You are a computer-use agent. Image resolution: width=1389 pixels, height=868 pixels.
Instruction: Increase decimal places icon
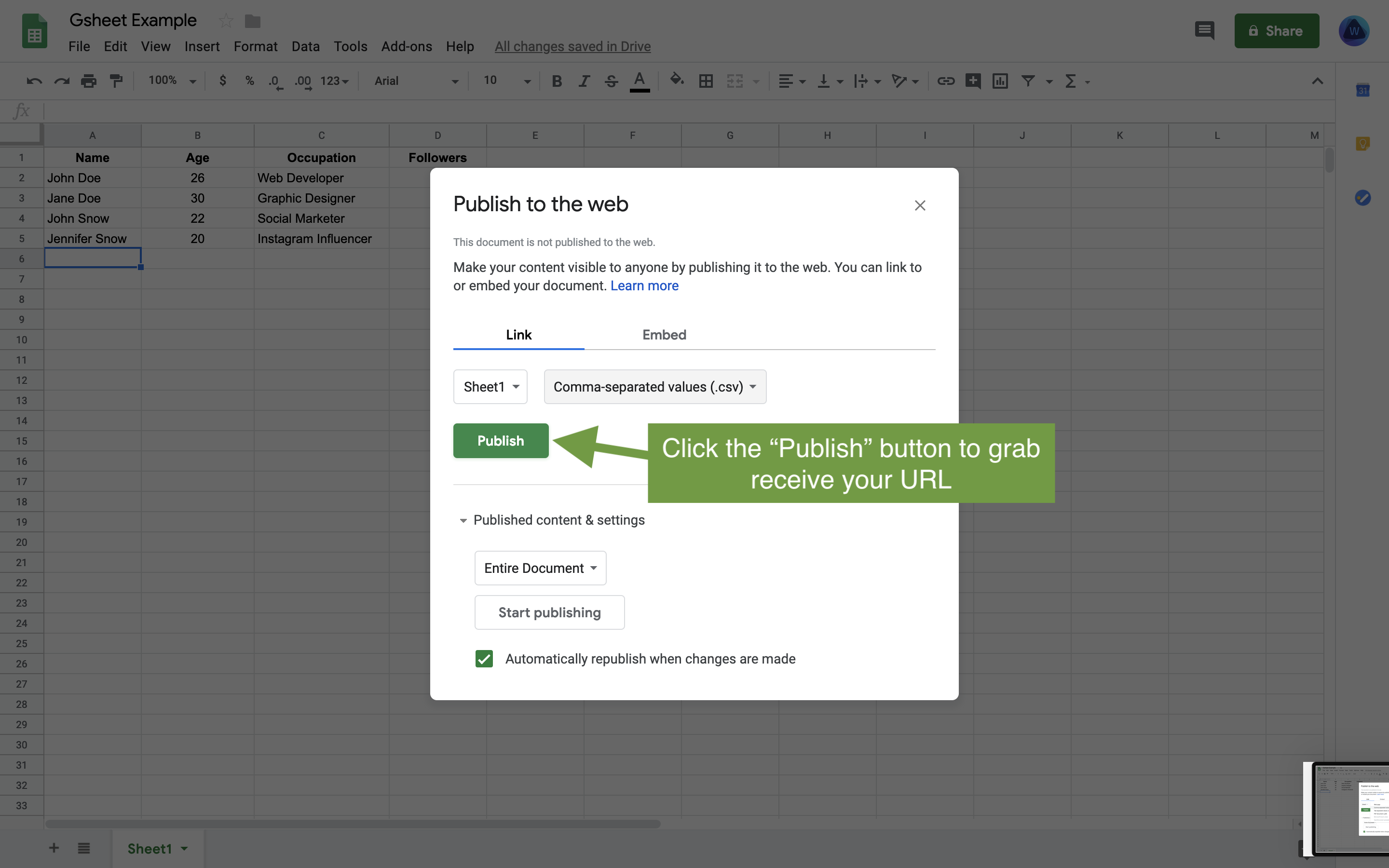303,81
